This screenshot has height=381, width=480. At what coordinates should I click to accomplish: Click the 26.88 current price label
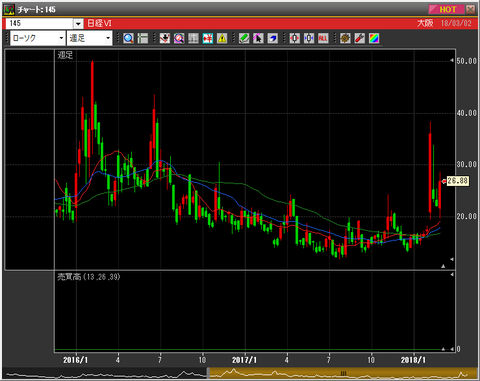[458, 181]
